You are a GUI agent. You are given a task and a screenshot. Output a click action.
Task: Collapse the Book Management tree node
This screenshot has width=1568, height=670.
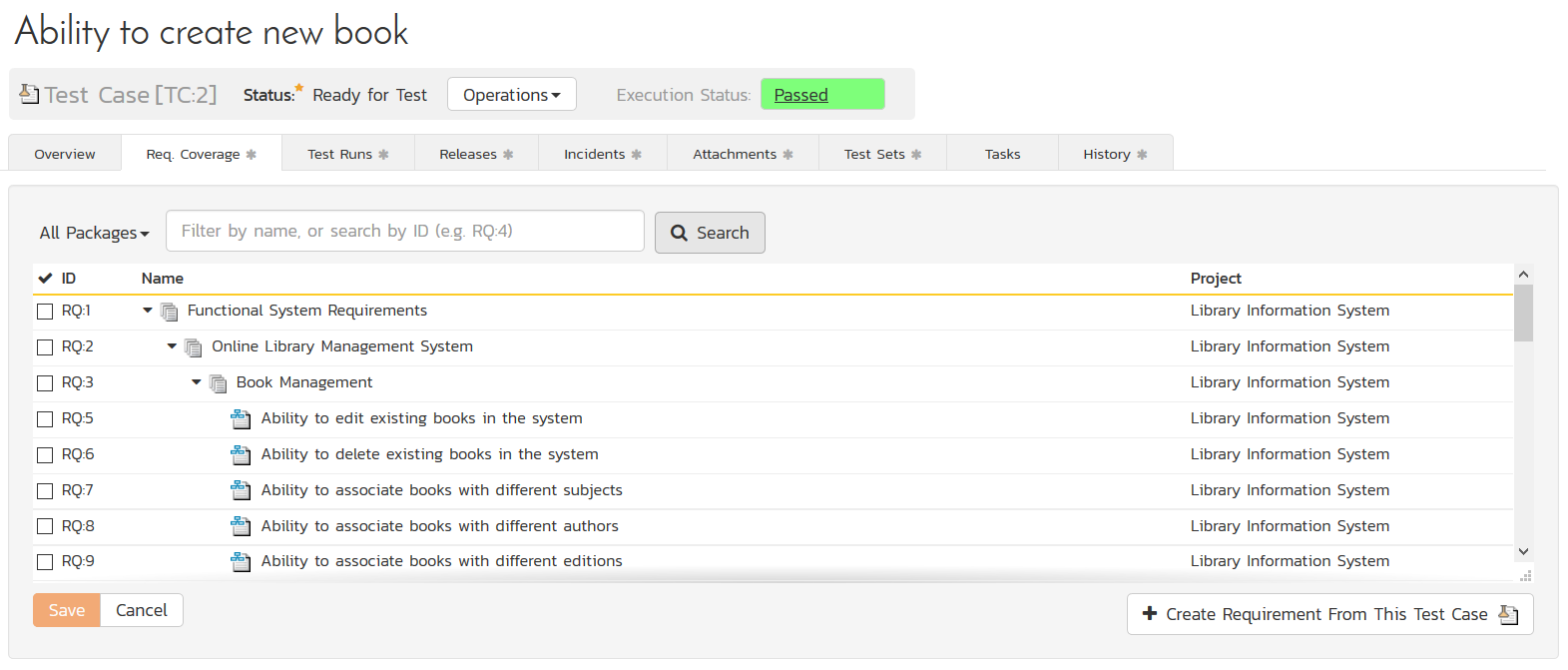pos(197,382)
